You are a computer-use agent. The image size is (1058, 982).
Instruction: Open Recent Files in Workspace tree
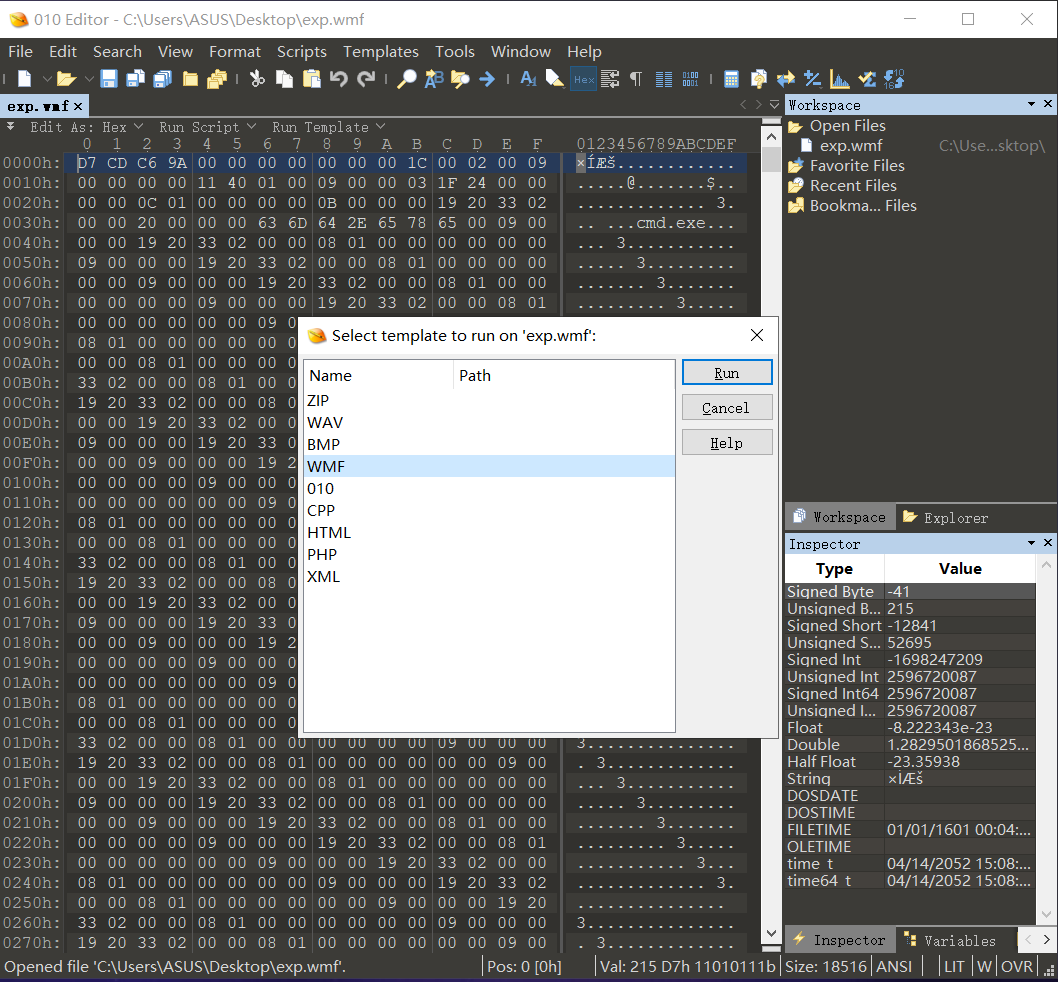pos(853,186)
